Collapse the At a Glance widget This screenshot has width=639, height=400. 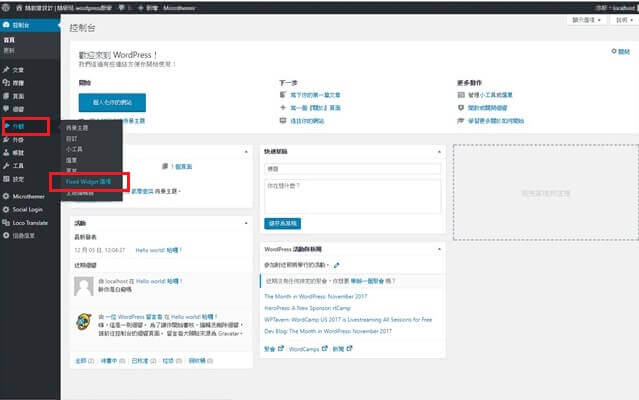[x=246, y=152]
